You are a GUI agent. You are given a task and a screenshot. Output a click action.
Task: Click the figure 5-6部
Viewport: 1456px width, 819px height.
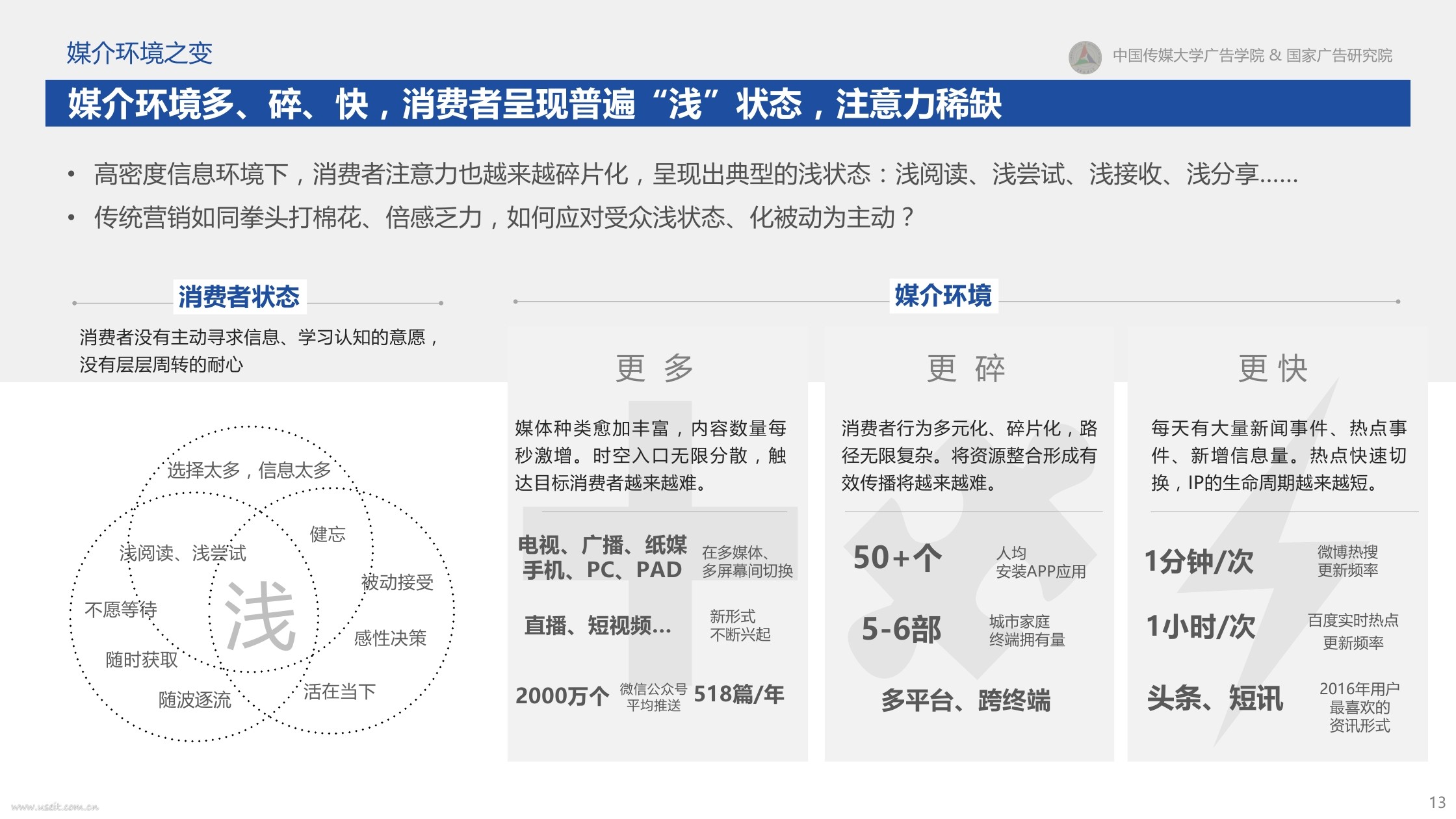(902, 629)
